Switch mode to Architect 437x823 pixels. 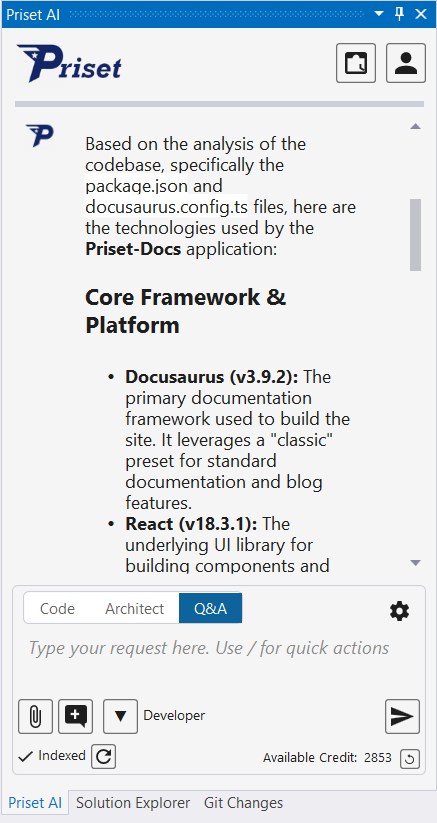point(134,608)
